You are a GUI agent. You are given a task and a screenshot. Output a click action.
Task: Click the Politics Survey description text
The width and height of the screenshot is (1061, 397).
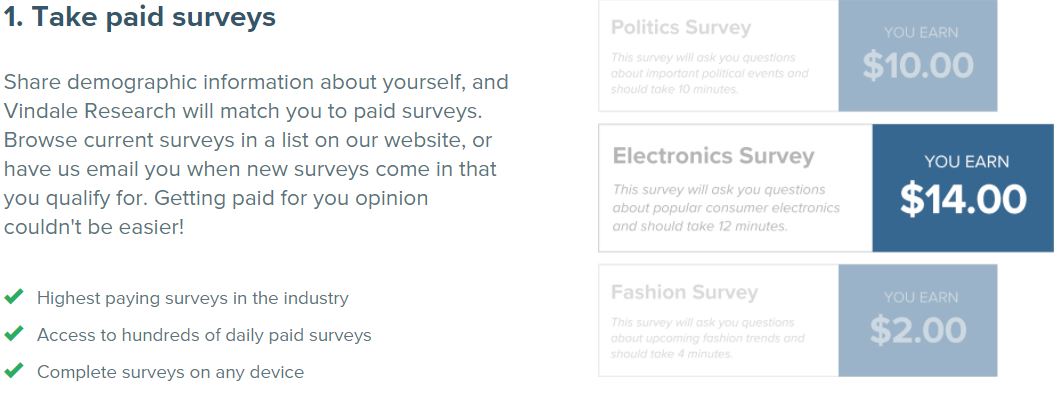[710, 73]
